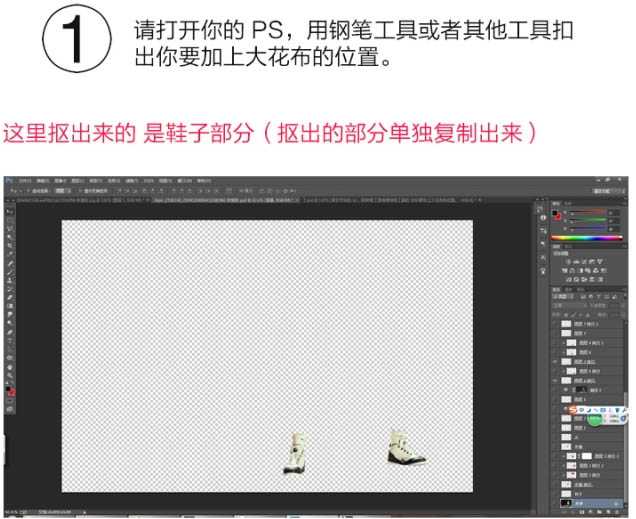Toggle lock all for selected layer
This screenshot has width=636, height=519.
[588, 315]
